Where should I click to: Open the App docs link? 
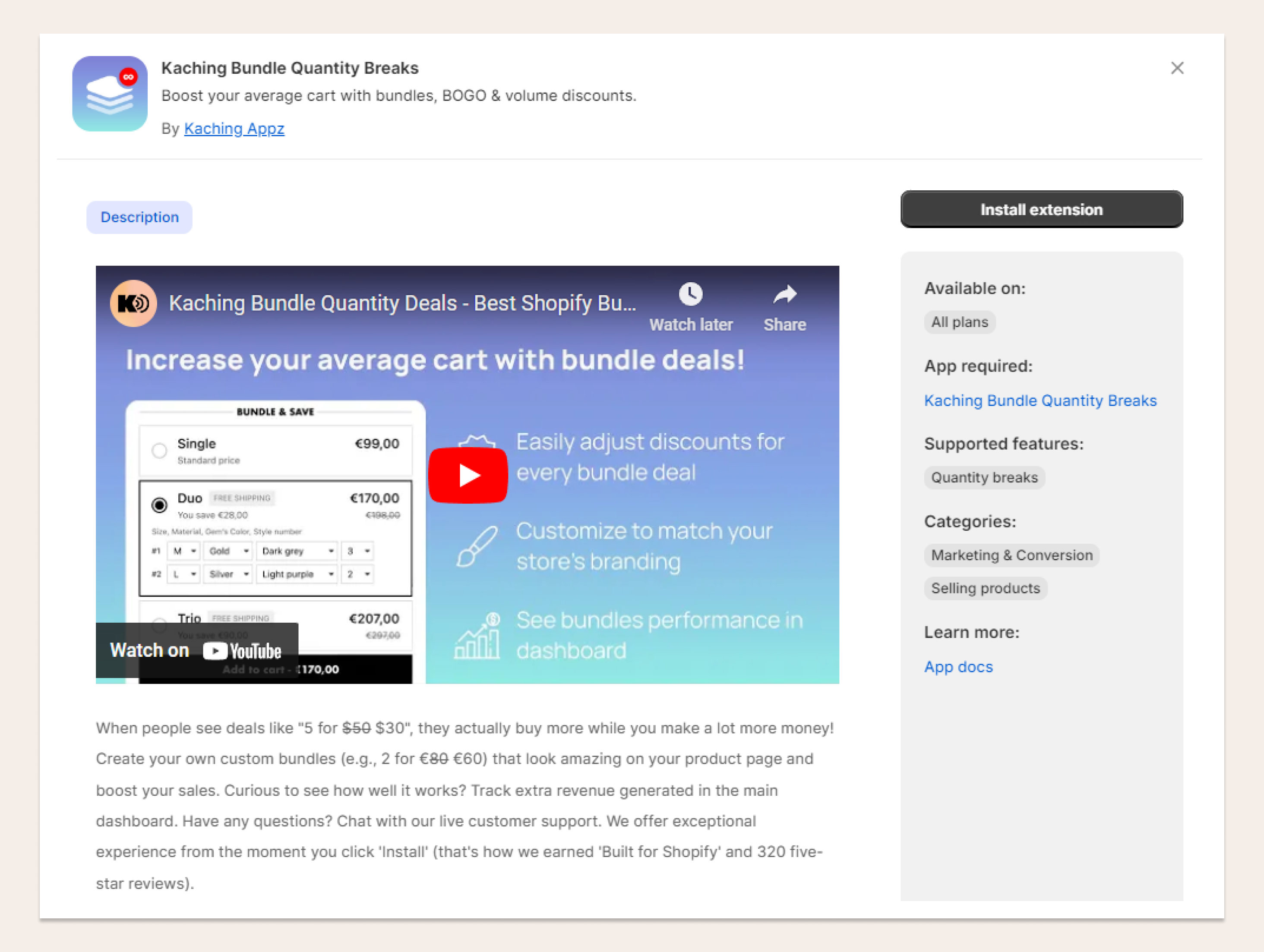coord(958,666)
